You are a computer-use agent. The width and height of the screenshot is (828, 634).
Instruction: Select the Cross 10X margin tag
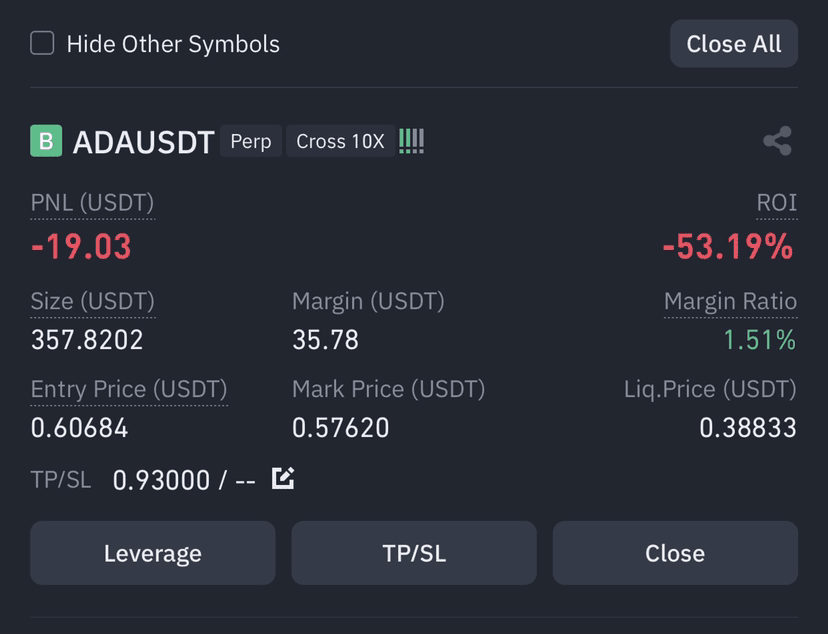[x=340, y=141]
